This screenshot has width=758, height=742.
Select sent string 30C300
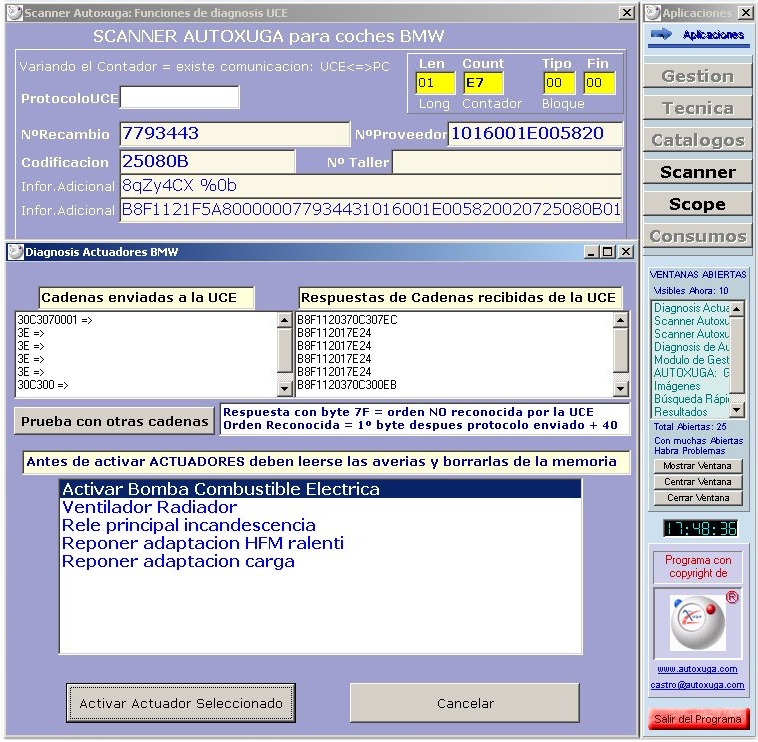pos(147,385)
